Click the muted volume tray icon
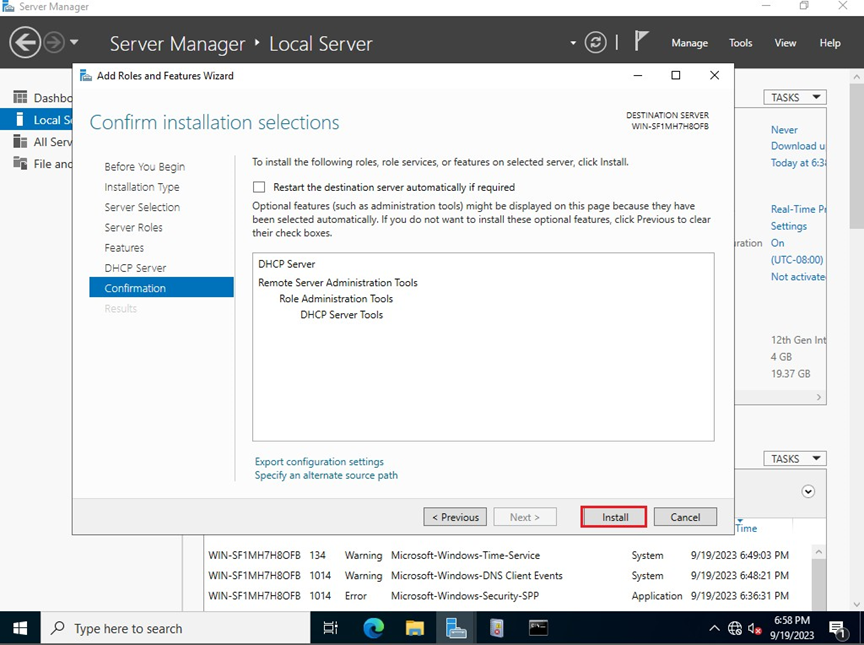 pos(754,628)
